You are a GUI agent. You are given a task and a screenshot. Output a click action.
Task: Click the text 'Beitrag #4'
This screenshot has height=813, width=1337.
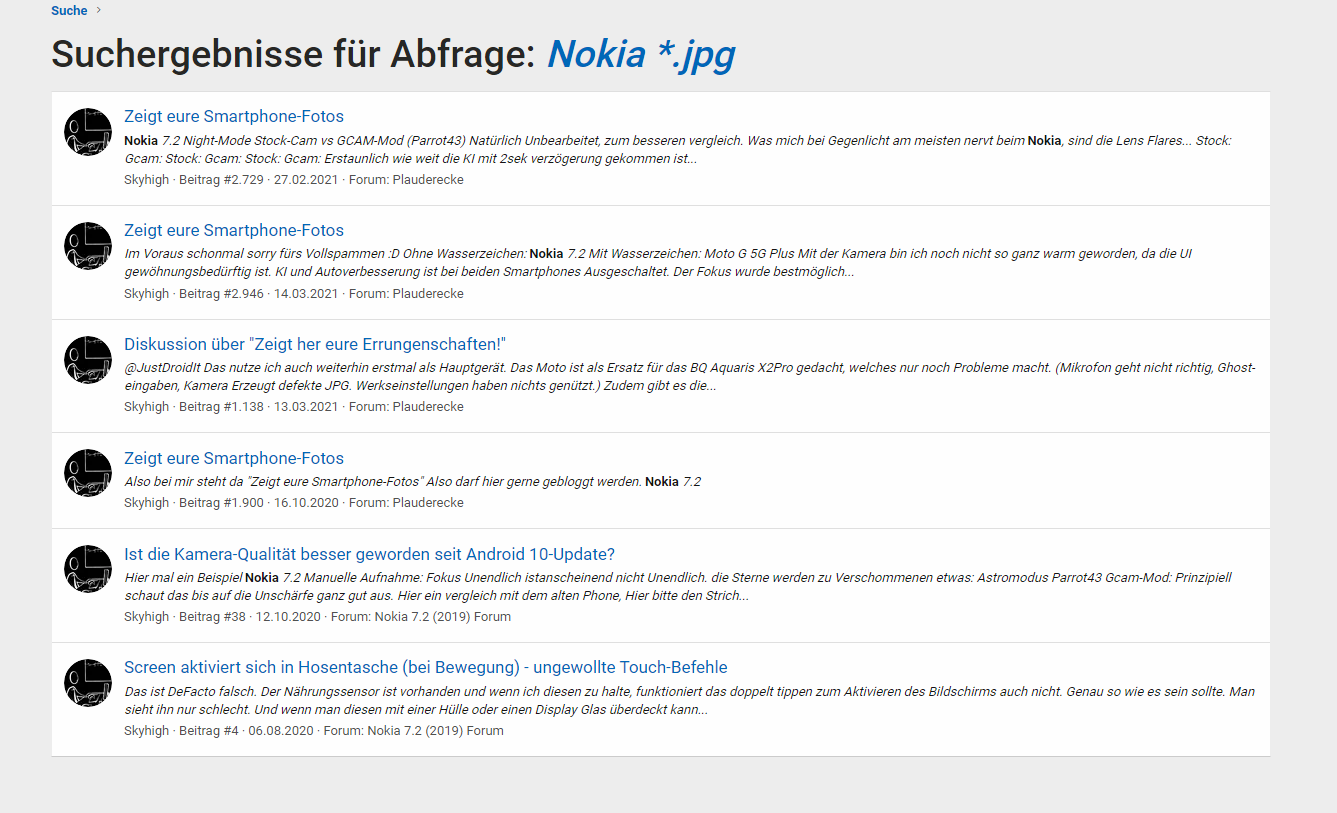(x=209, y=731)
